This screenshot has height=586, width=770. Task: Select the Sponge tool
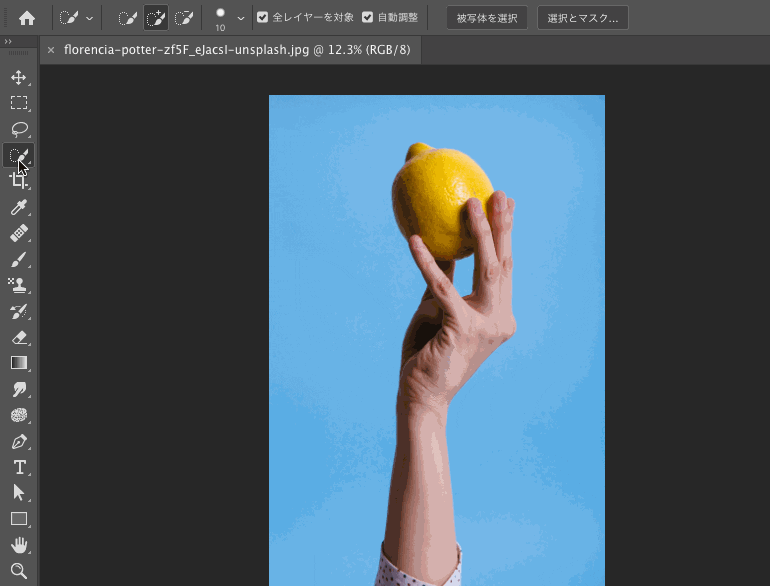[19, 415]
